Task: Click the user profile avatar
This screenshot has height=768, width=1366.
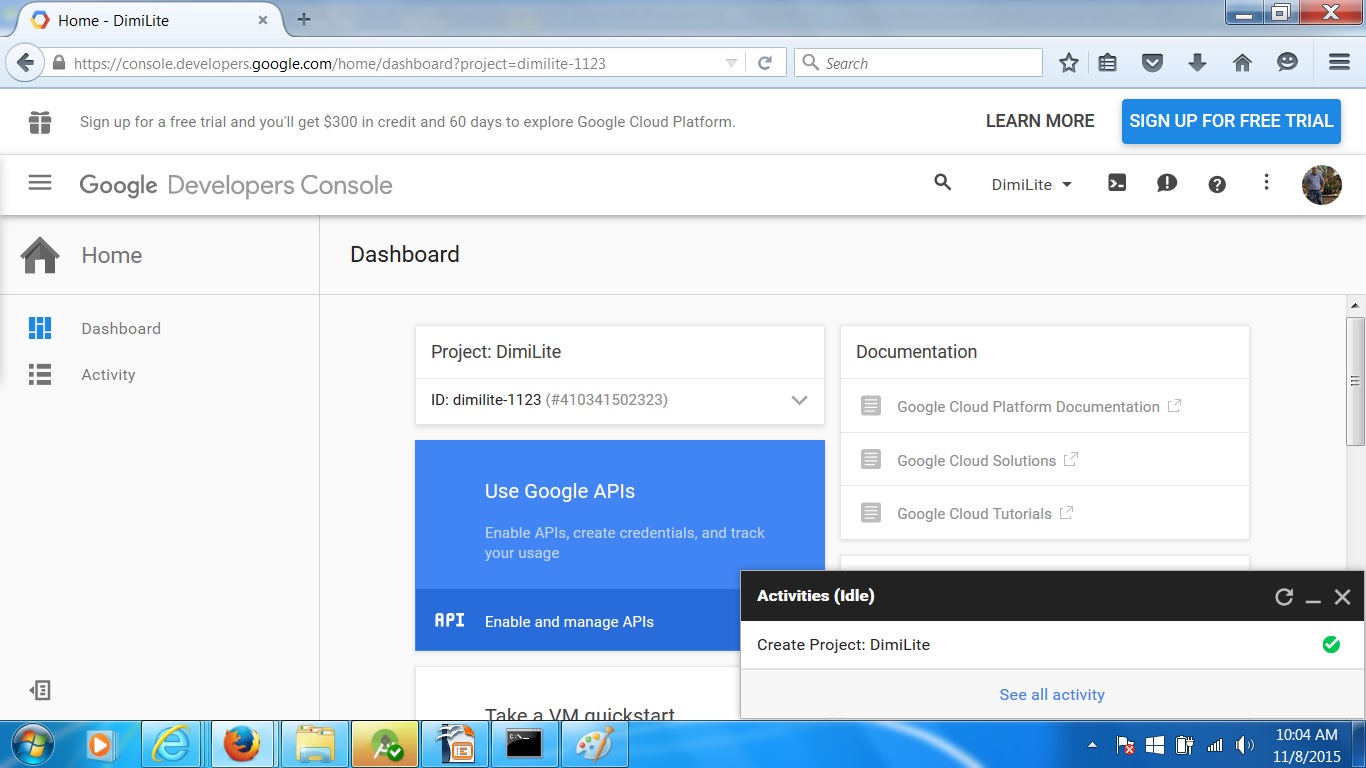Action: tap(1322, 185)
